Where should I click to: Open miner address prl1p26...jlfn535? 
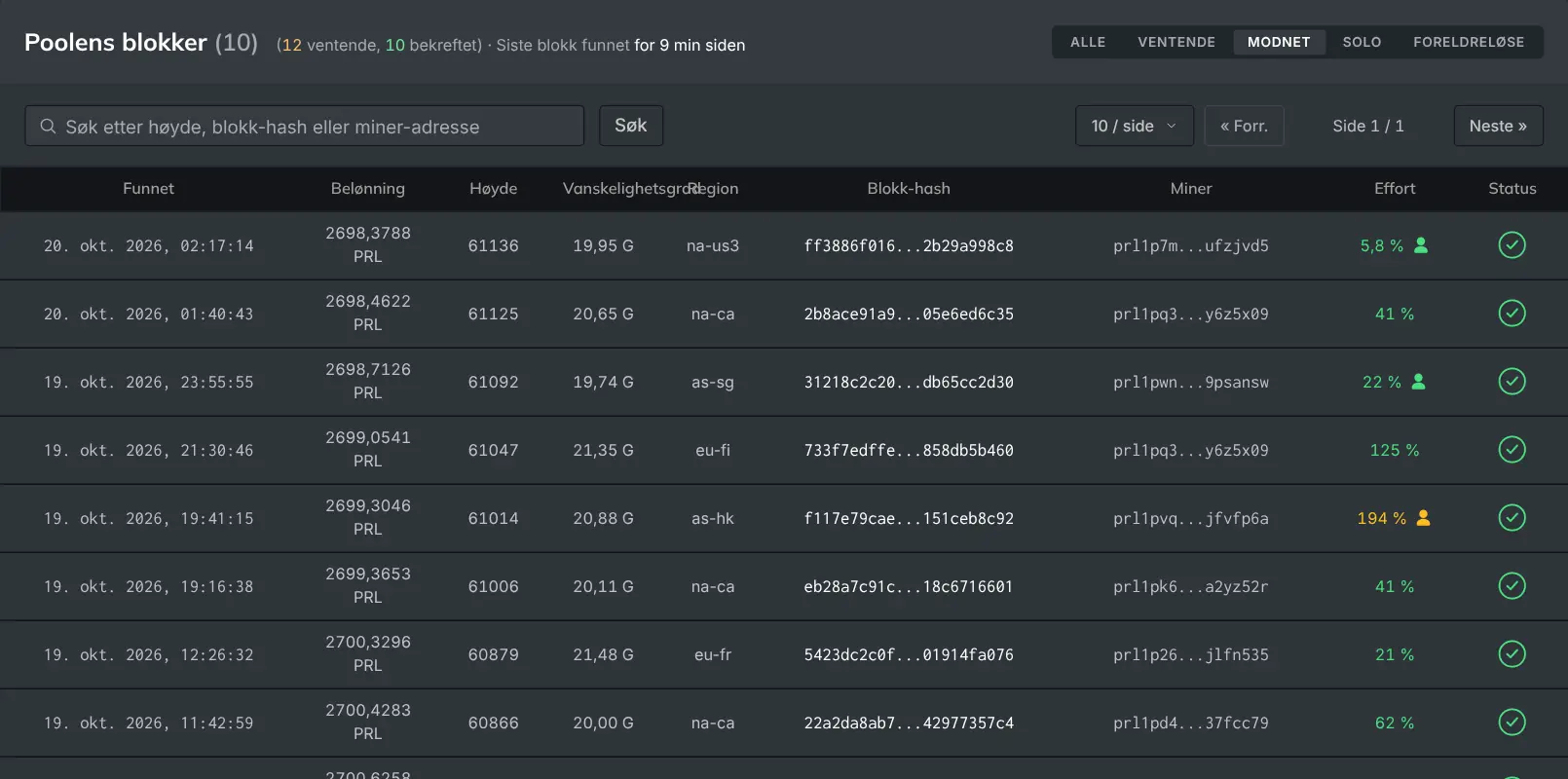click(1191, 654)
